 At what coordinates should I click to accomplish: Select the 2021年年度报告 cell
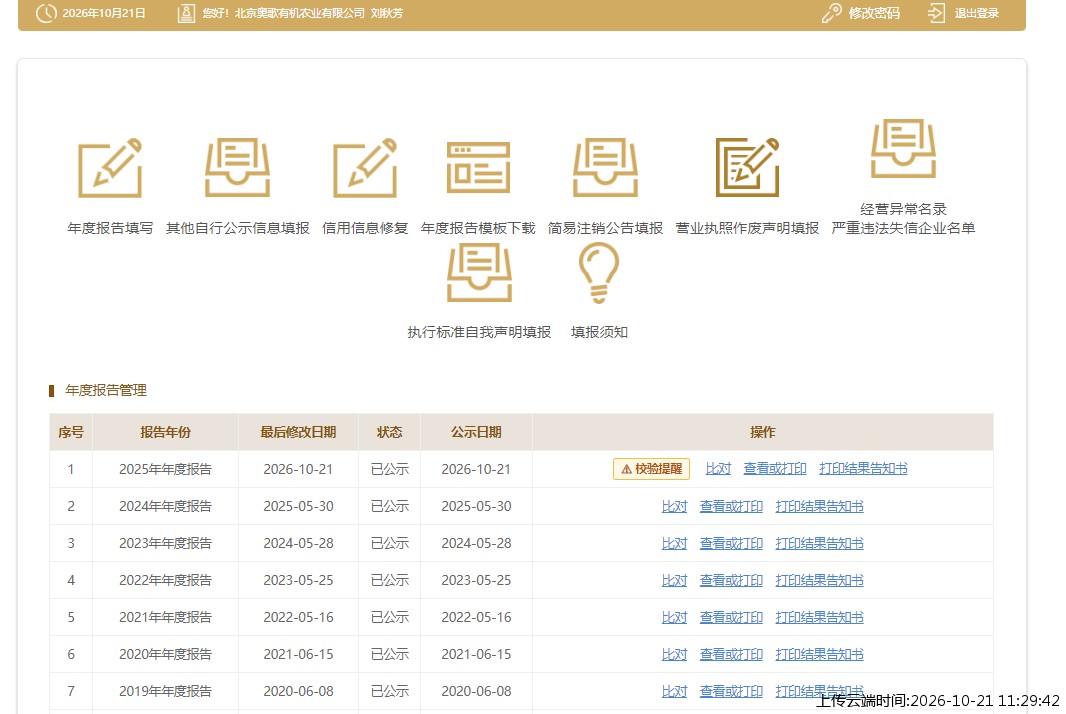(165, 617)
